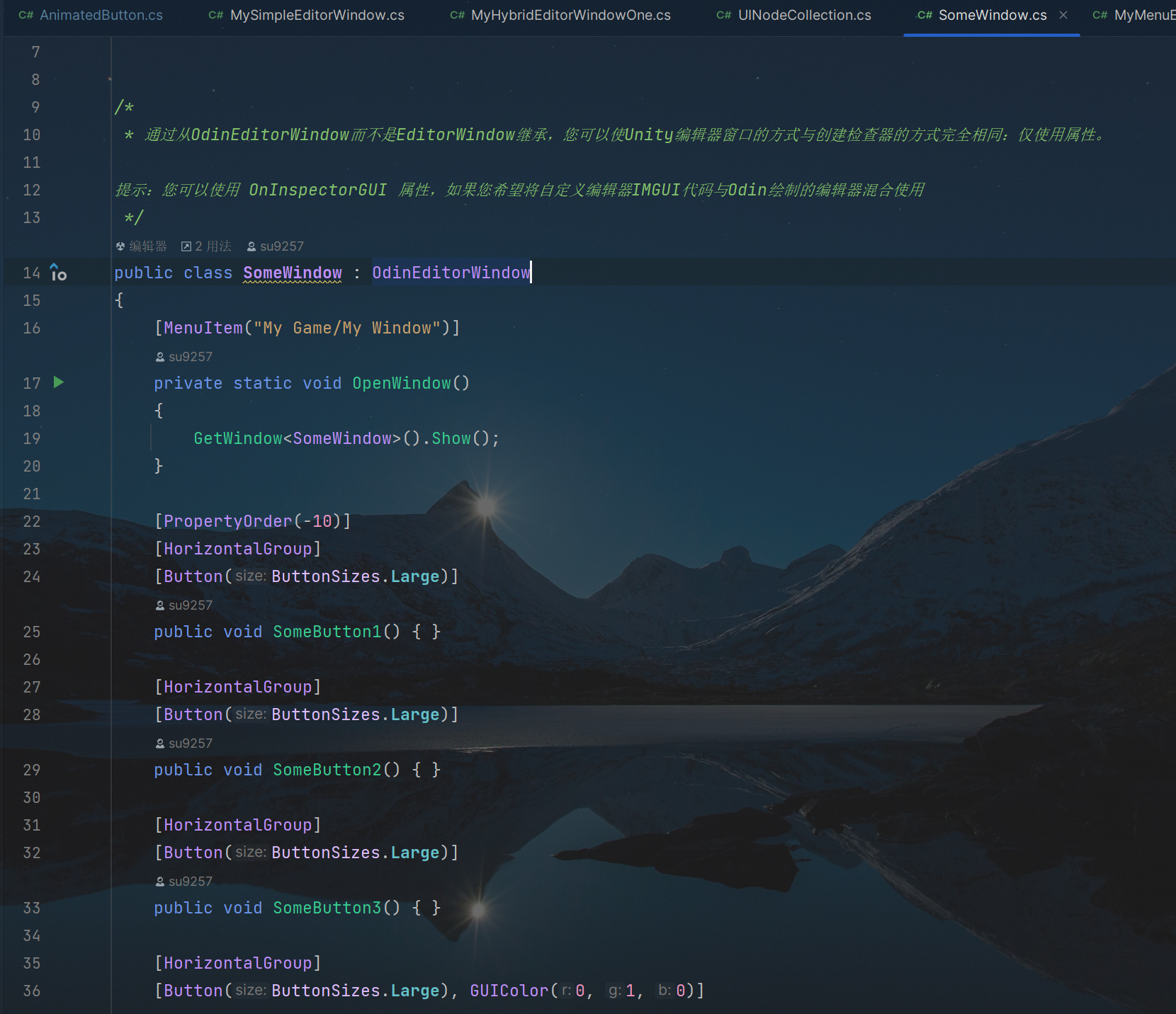Click HorizontalGroup attribute on line 31
1176x1014 pixels.
pyautogui.click(x=238, y=825)
